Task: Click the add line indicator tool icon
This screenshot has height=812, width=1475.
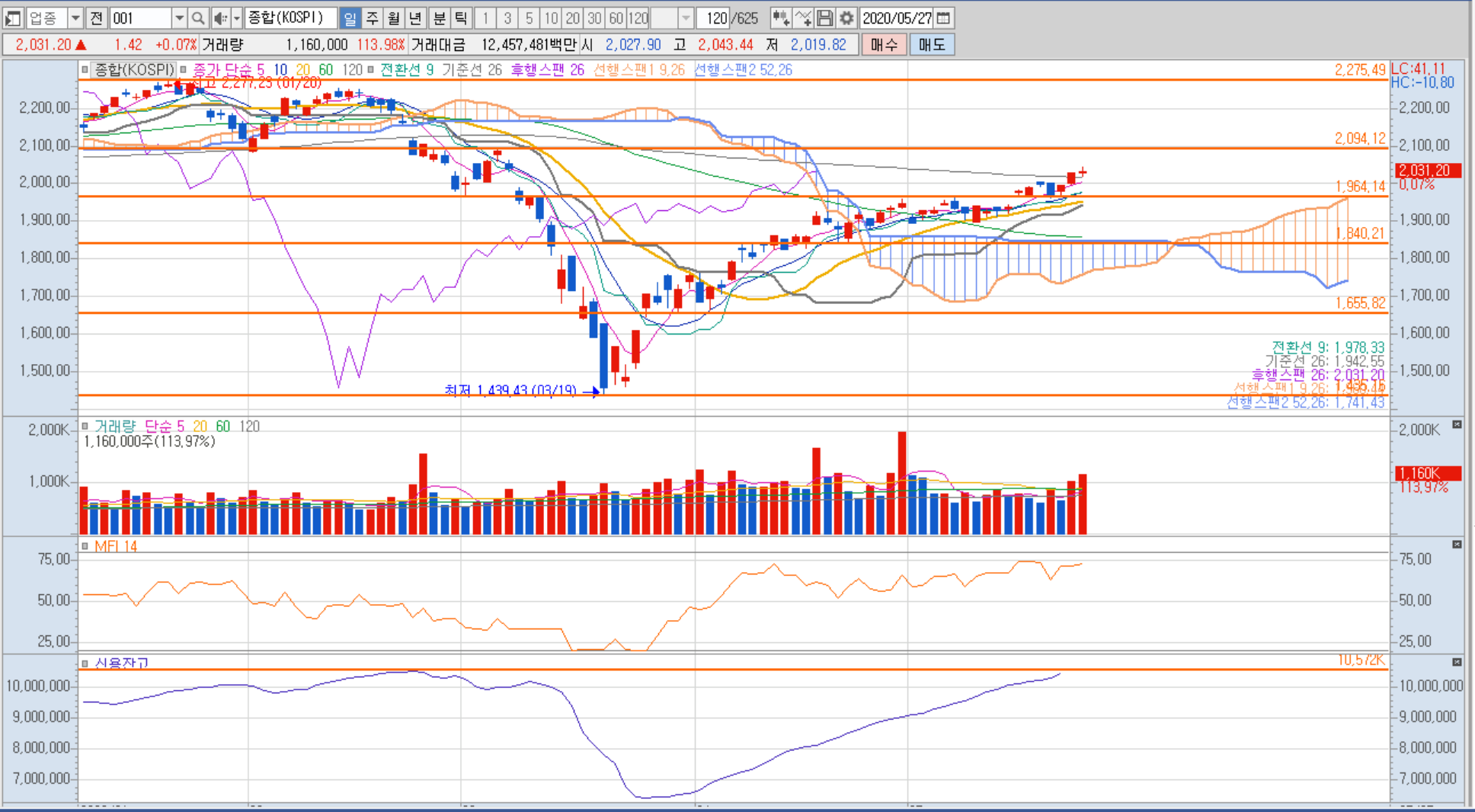Action: tap(803, 18)
